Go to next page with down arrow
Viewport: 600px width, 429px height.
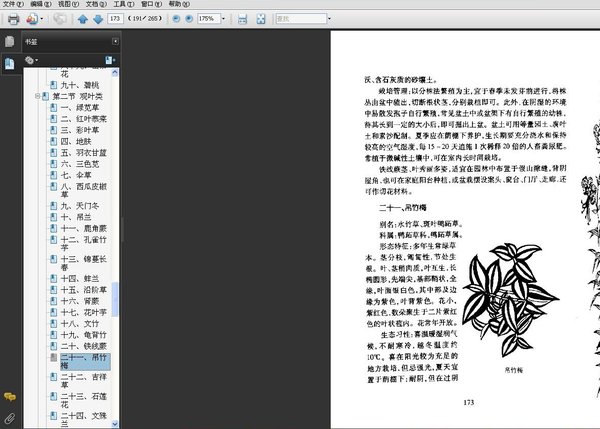pyautogui.click(x=98, y=19)
